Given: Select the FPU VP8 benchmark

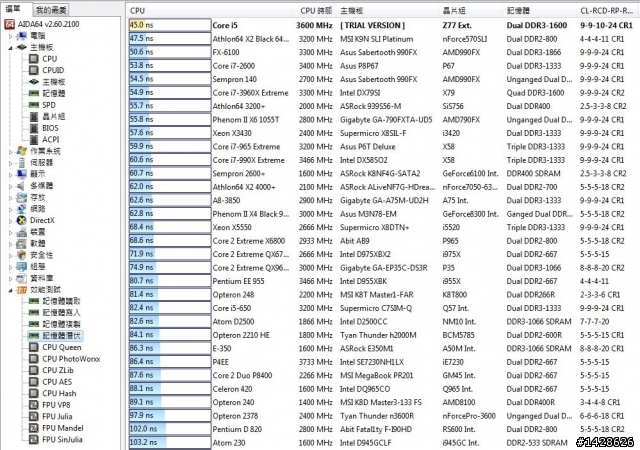Looking at the screenshot, I should tap(56, 405).
